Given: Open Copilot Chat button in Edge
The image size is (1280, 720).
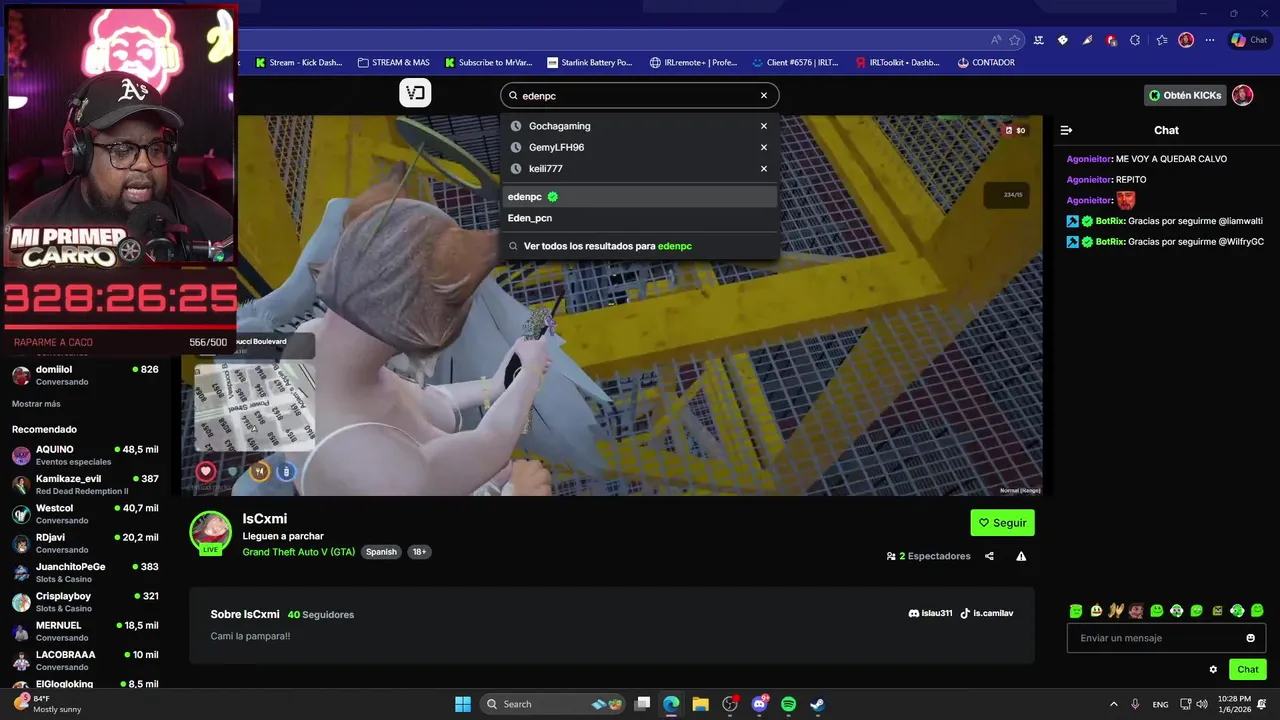Looking at the screenshot, I should point(1249,40).
